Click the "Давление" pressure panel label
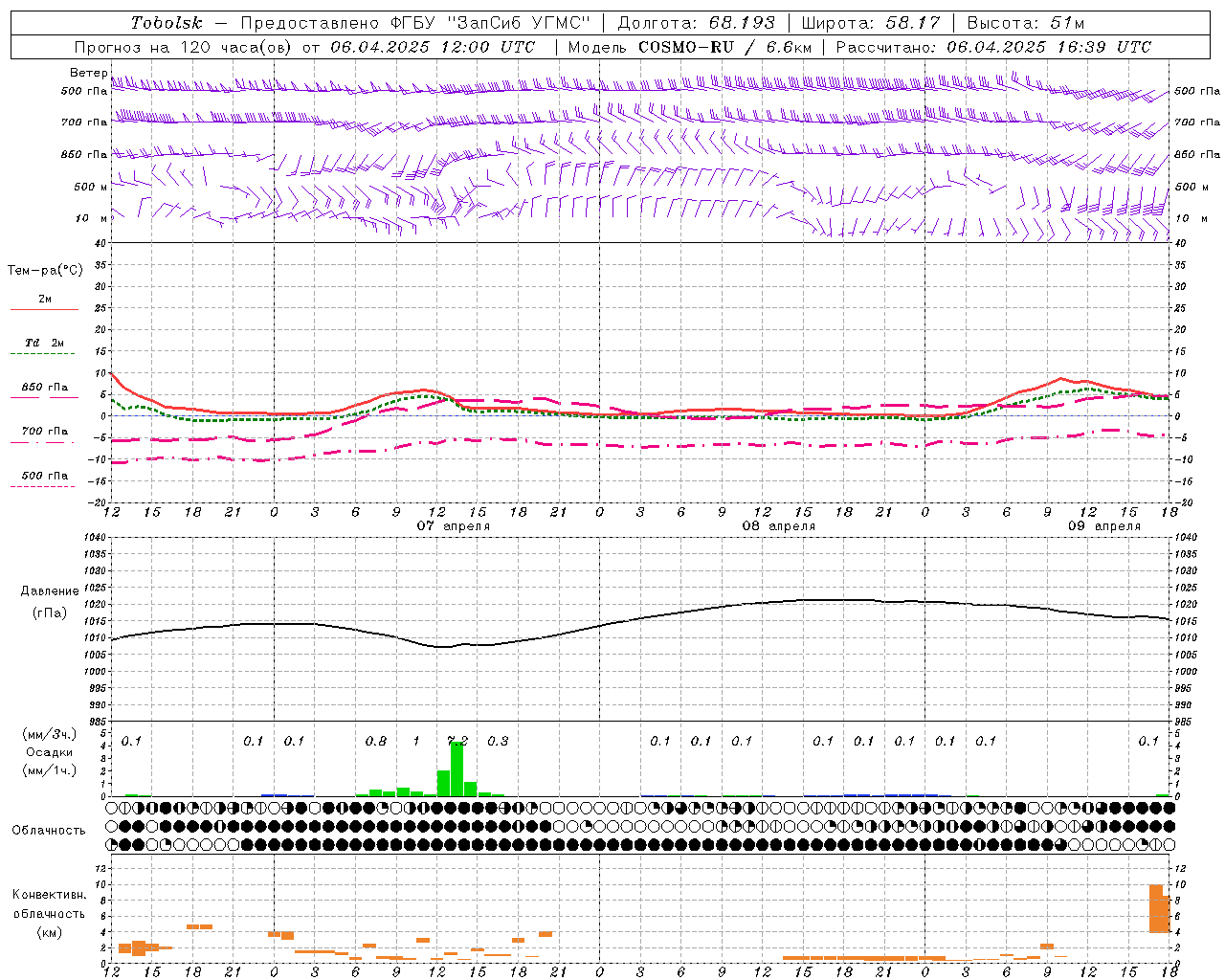 49,591
